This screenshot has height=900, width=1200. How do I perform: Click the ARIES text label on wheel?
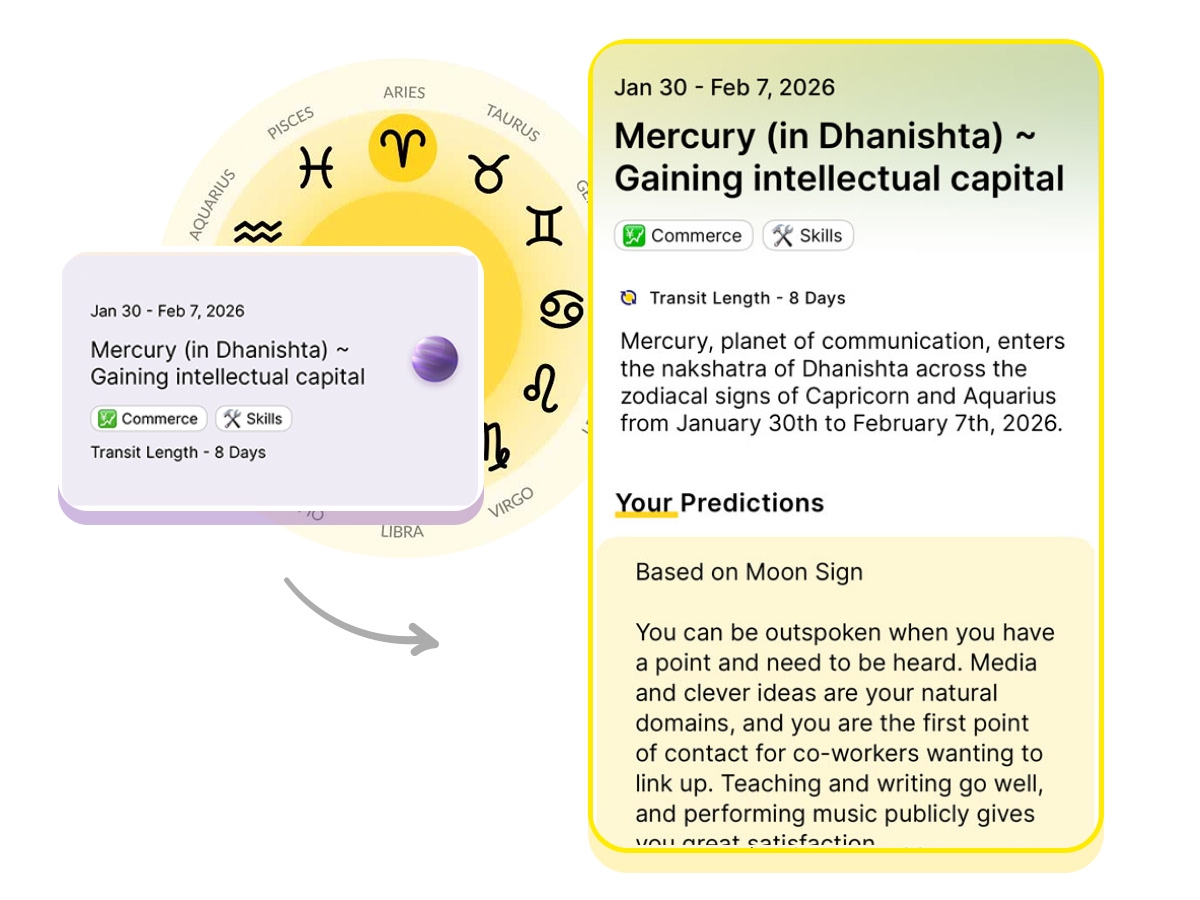click(404, 93)
